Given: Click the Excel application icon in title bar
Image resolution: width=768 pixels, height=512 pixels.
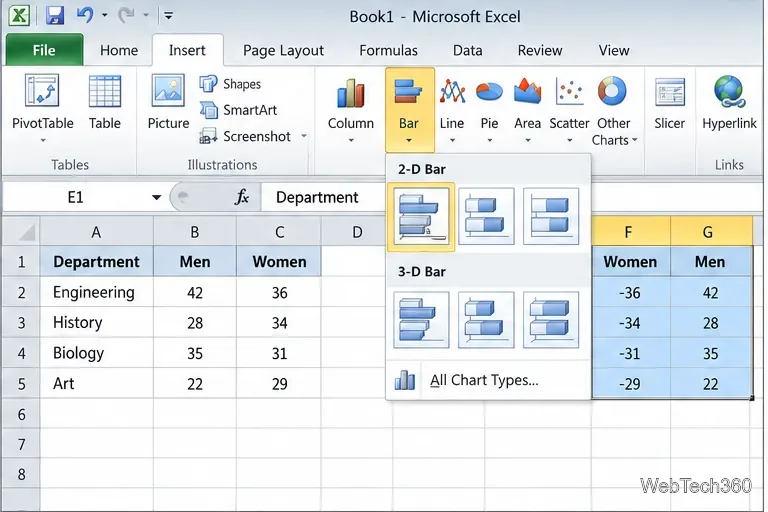Looking at the screenshot, I should click(19, 16).
